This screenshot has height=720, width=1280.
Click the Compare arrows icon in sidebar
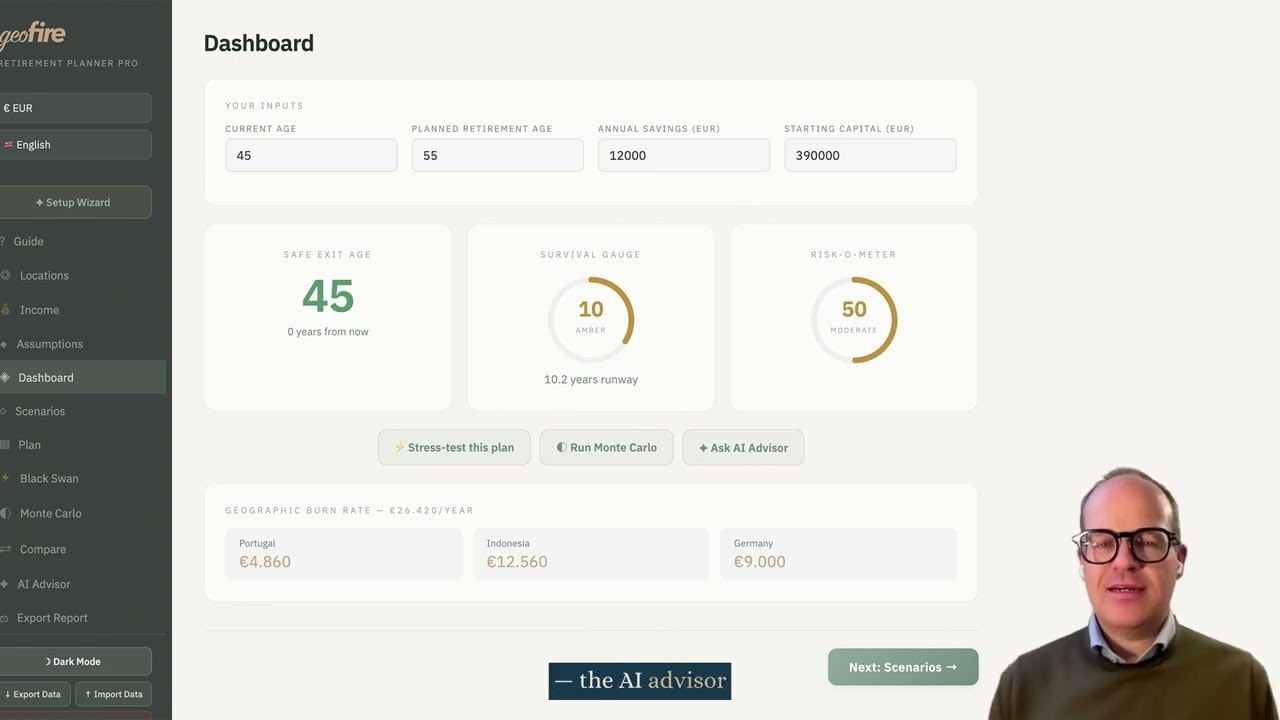[x=5, y=549]
